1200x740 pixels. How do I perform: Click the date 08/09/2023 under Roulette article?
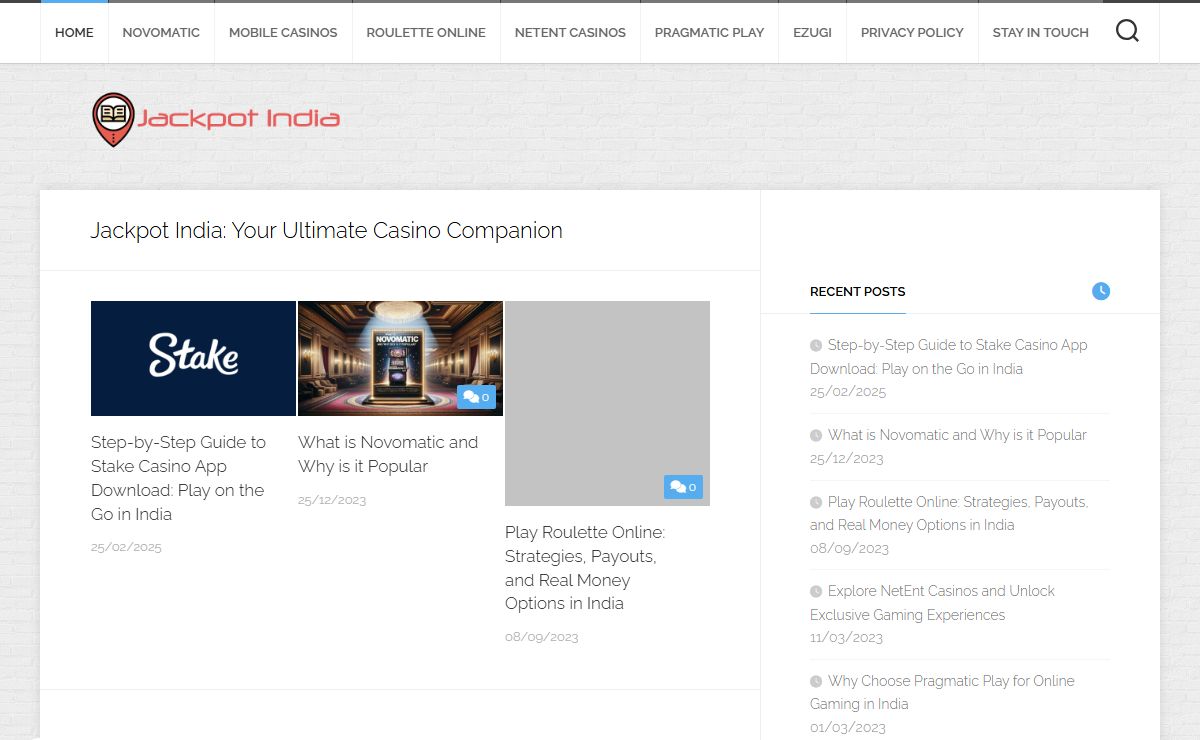coord(542,637)
